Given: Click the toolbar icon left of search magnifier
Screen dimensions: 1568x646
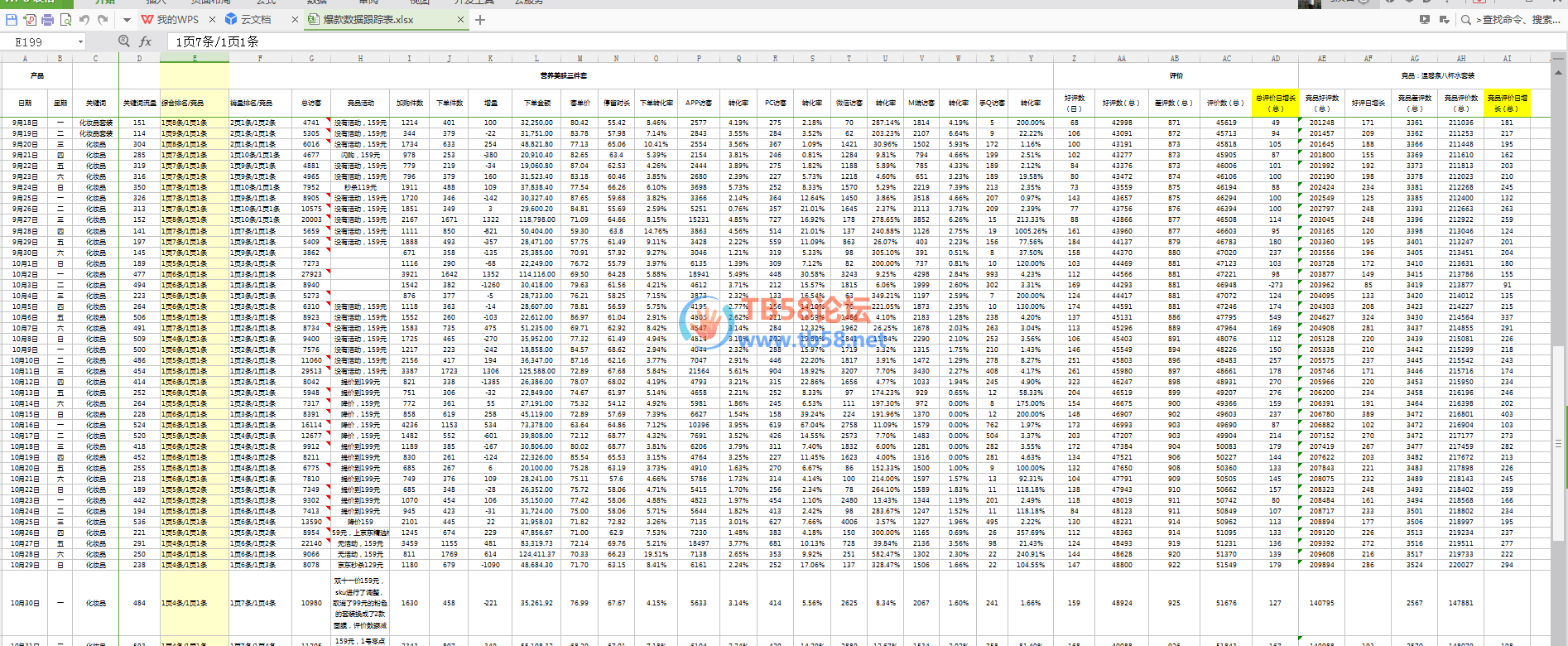Looking at the screenshot, I should pyautogui.click(x=1445, y=19).
